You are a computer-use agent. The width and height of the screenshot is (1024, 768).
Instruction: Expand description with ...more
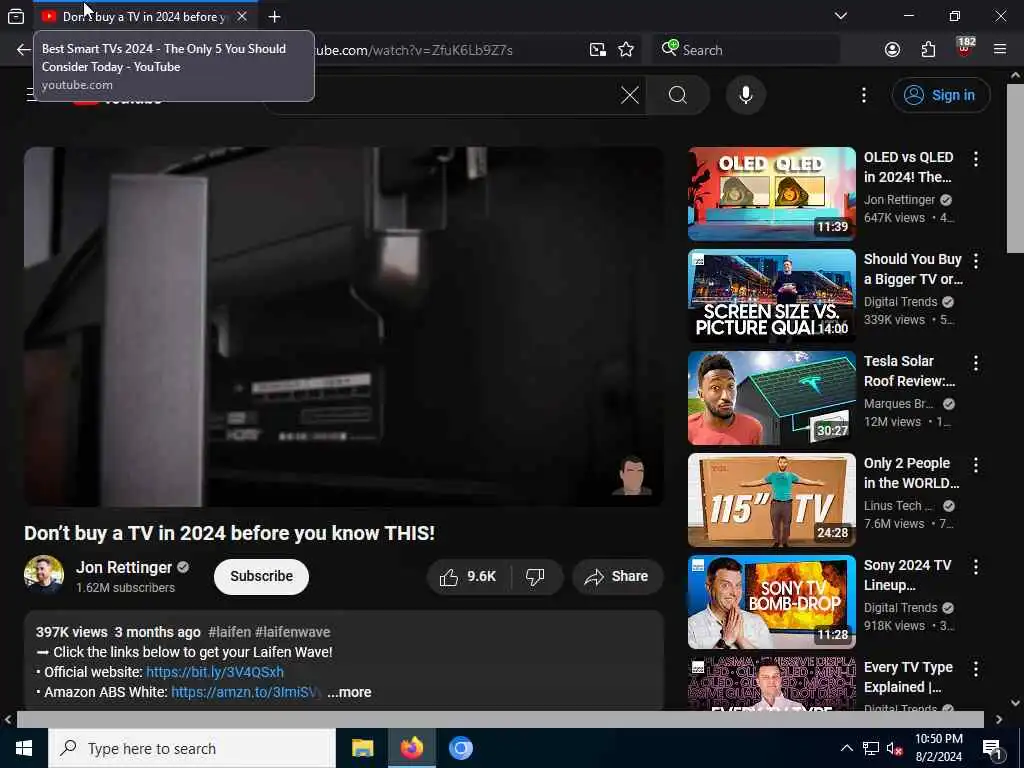pos(349,692)
